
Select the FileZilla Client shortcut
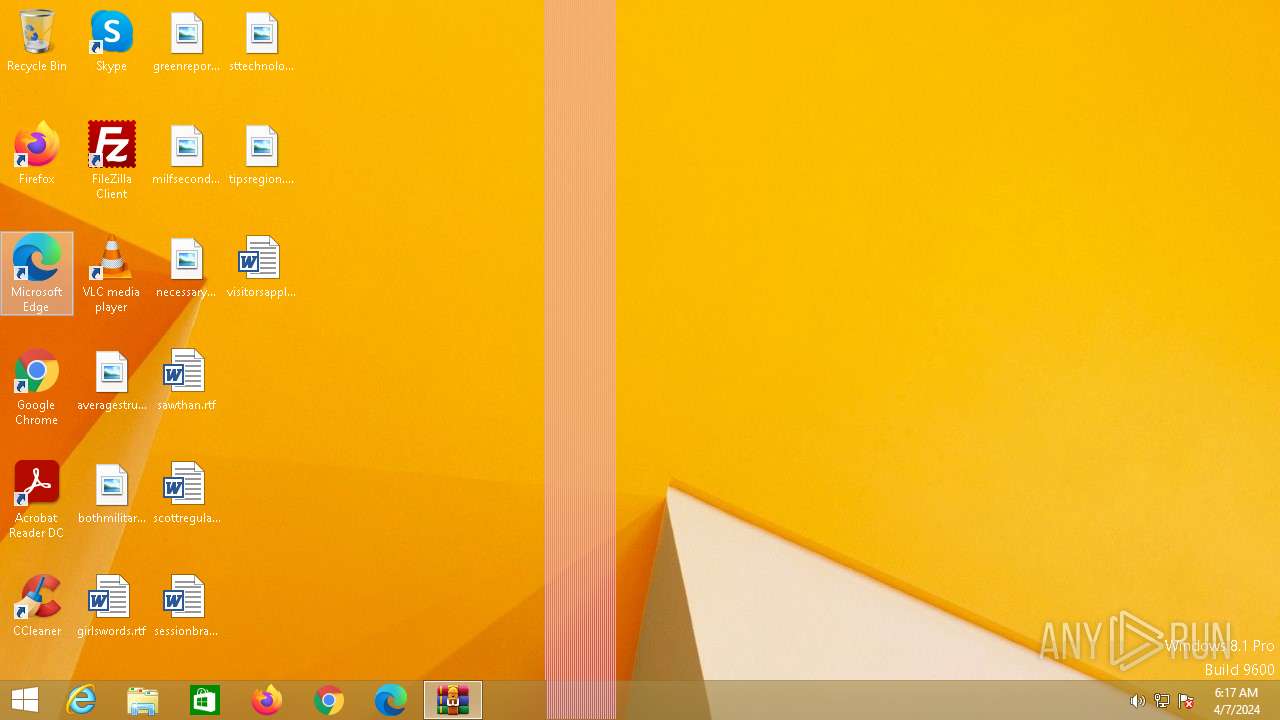click(111, 161)
